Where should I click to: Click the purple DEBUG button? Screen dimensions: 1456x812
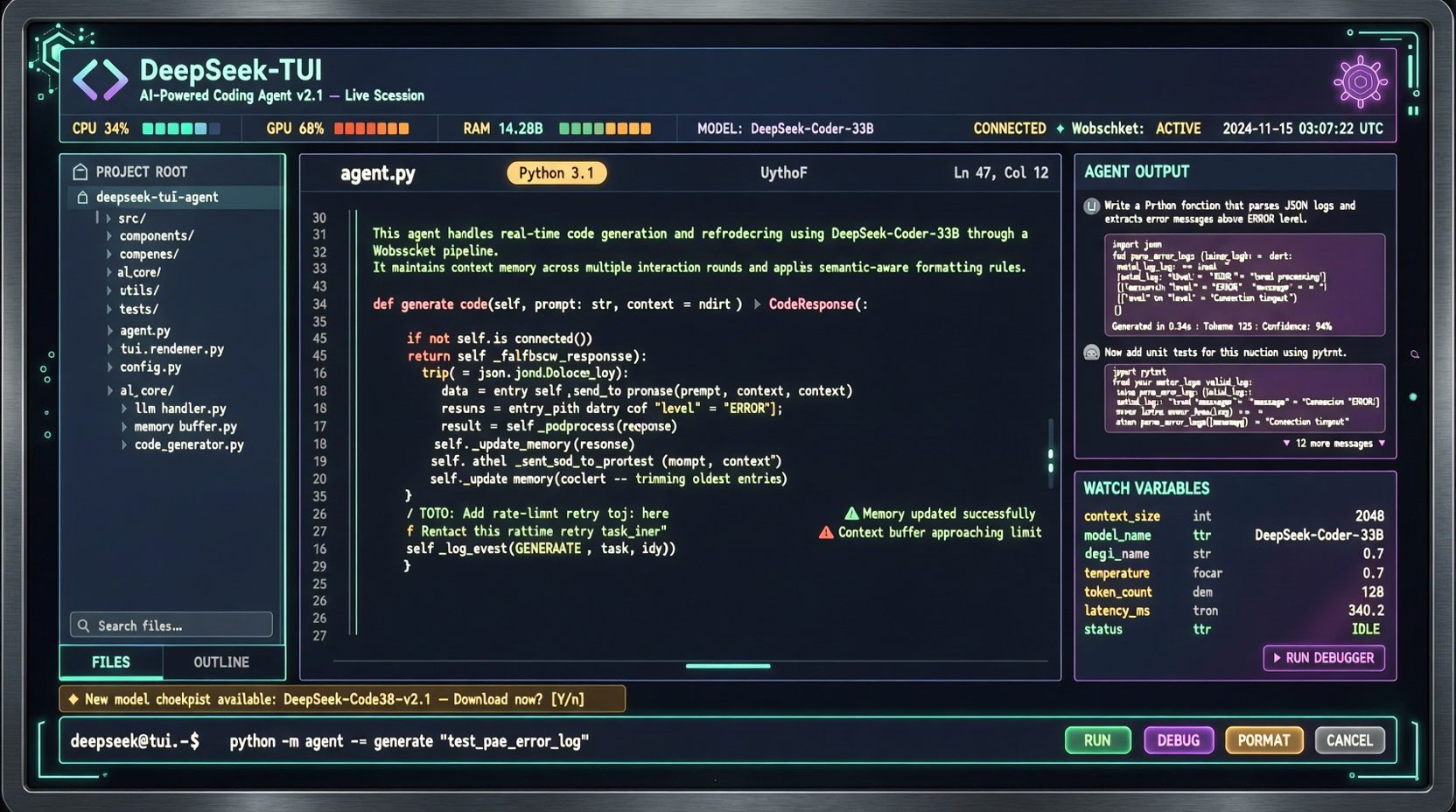tap(1179, 740)
